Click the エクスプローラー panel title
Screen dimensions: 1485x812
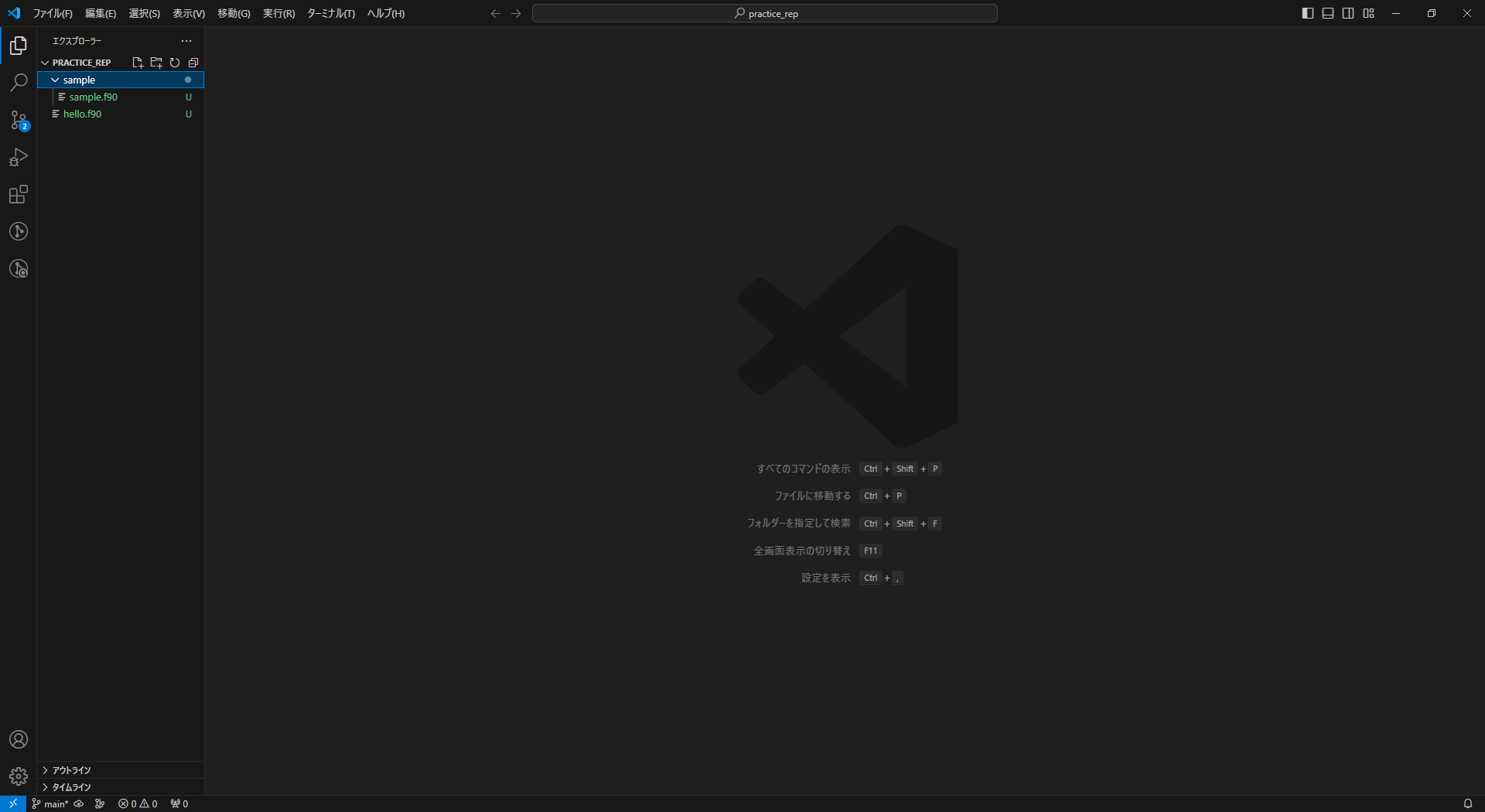click(77, 41)
